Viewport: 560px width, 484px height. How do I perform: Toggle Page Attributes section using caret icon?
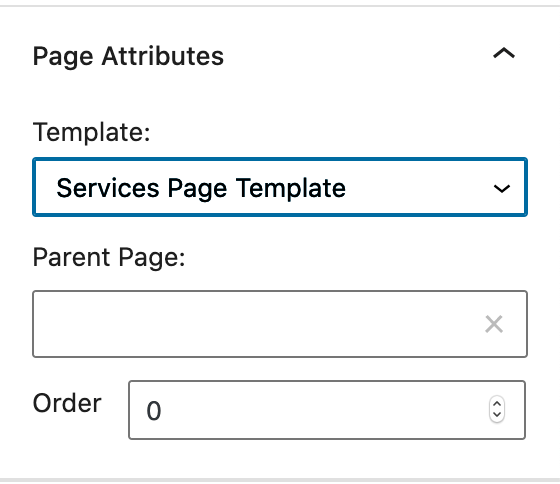click(x=504, y=54)
